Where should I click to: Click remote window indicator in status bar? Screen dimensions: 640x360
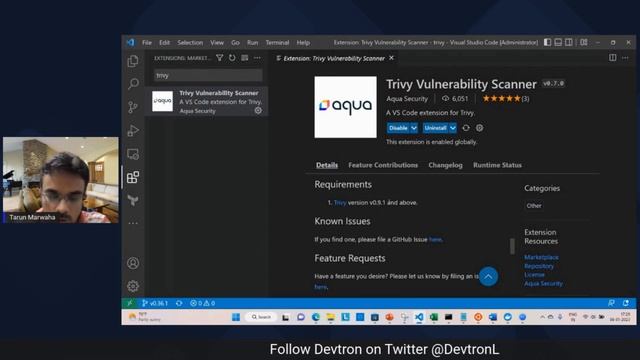click(x=130, y=303)
